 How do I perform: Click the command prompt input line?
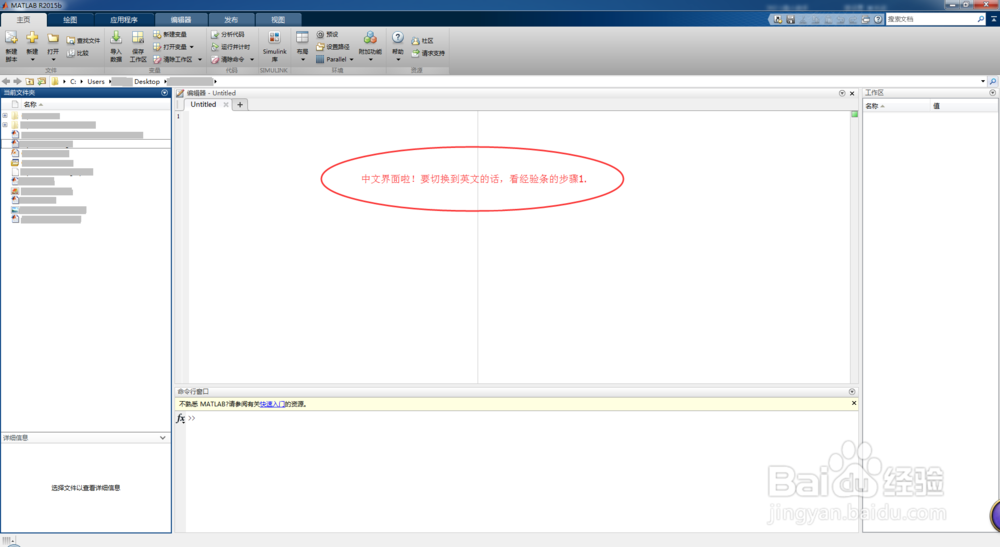pyautogui.click(x=523, y=418)
